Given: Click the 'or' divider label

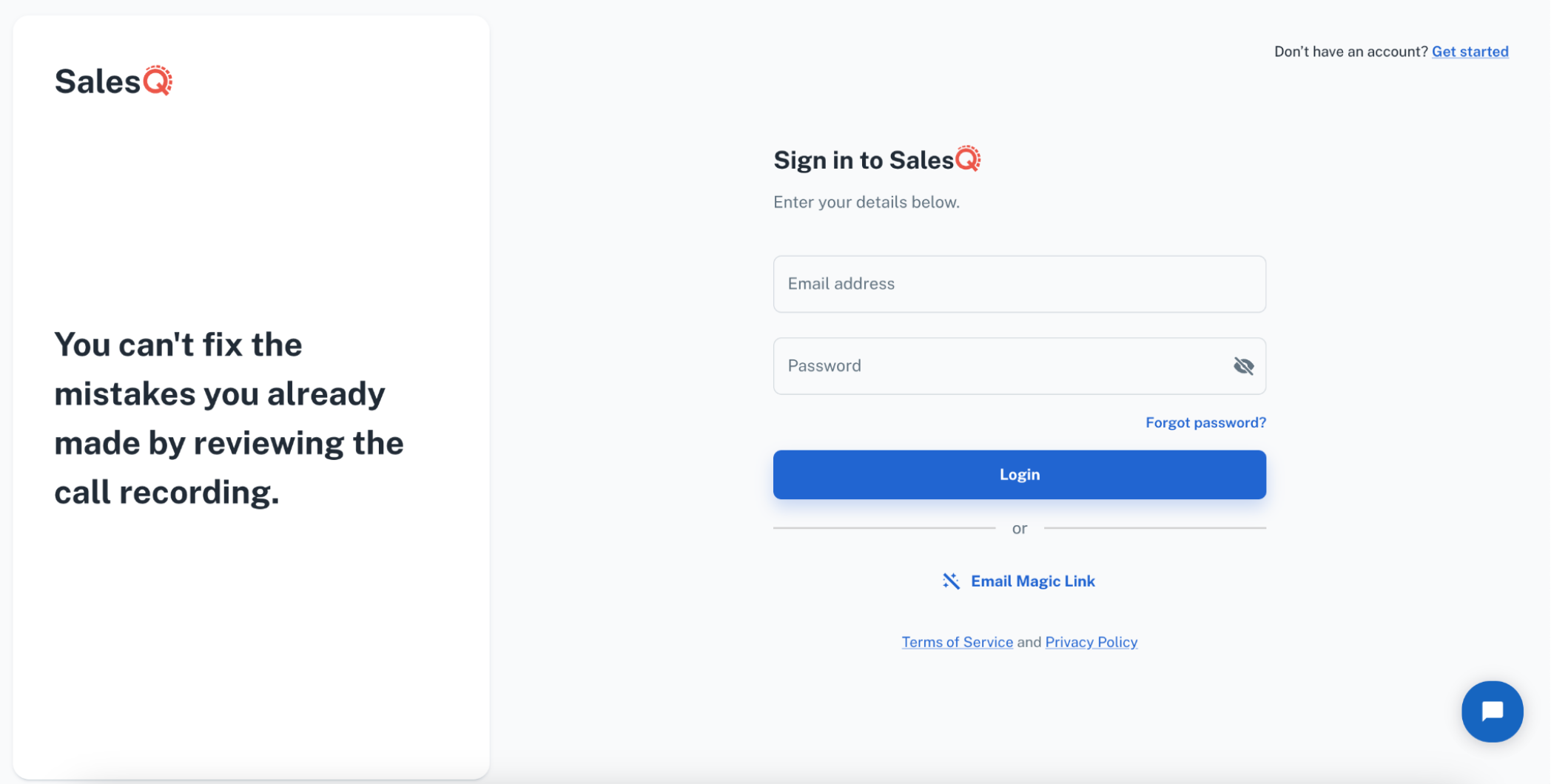Looking at the screenshot, I should click(x=1019, y=528).
